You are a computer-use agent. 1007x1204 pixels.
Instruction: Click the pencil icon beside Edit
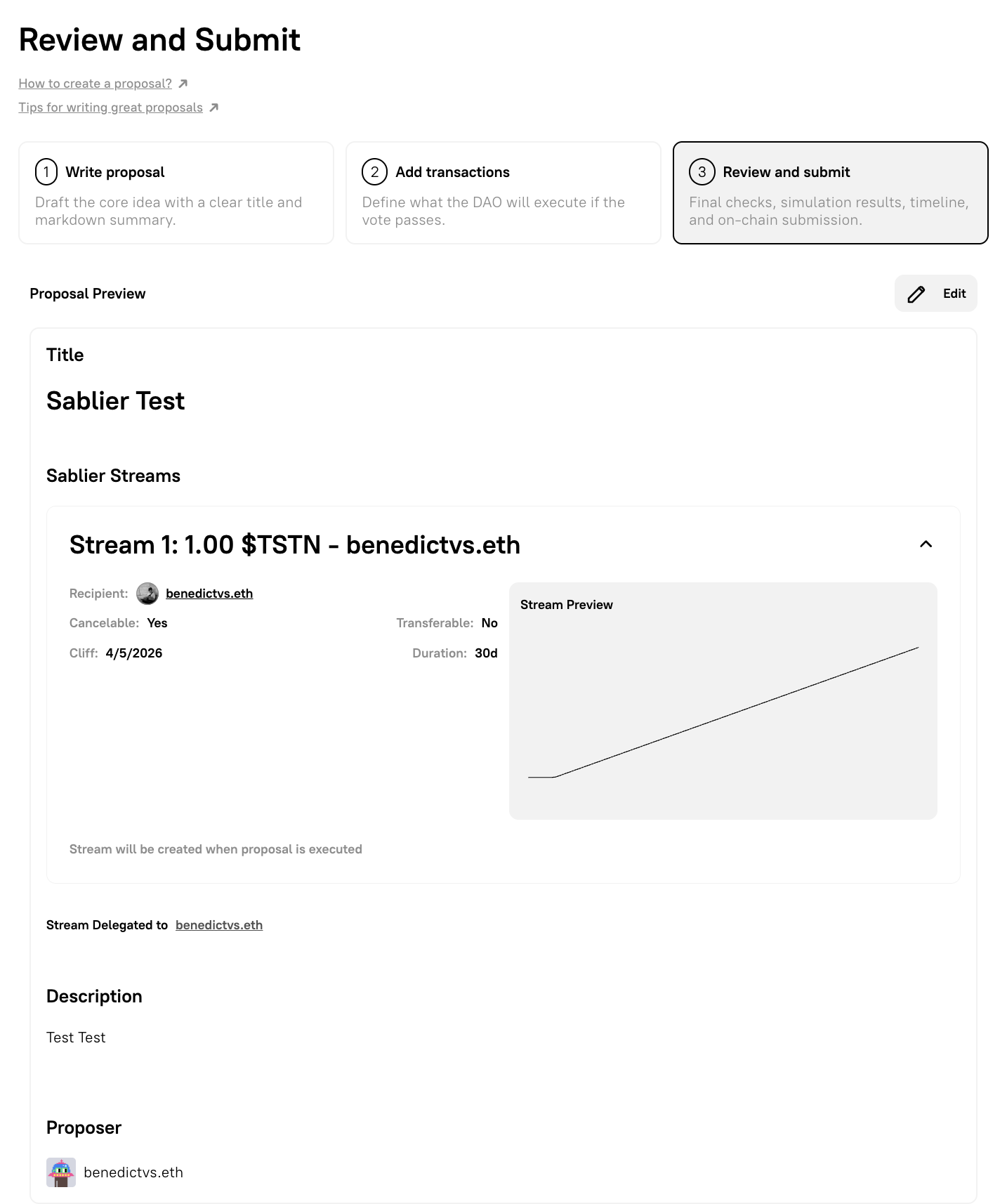click(x=916, y=294)
